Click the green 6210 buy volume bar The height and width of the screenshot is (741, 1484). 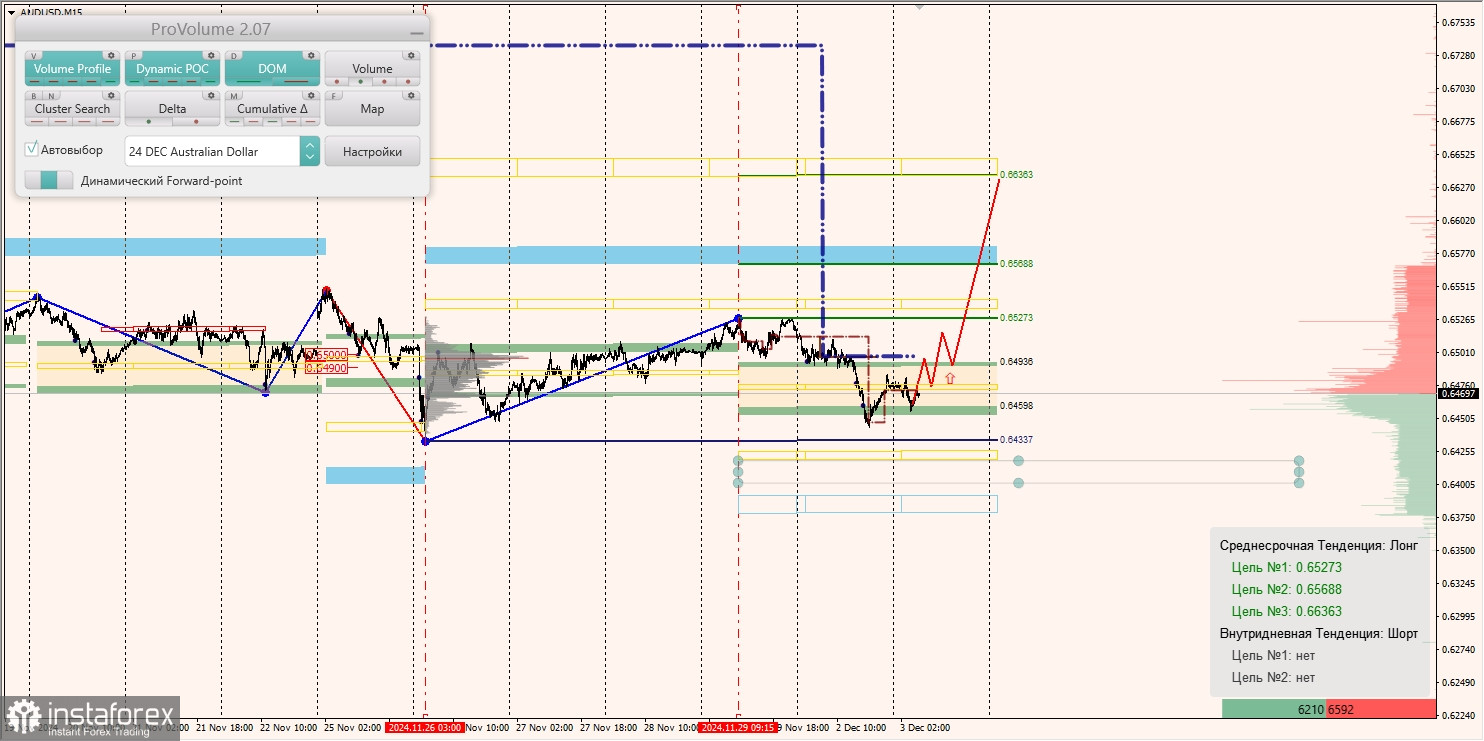(x=1274, y=709)
